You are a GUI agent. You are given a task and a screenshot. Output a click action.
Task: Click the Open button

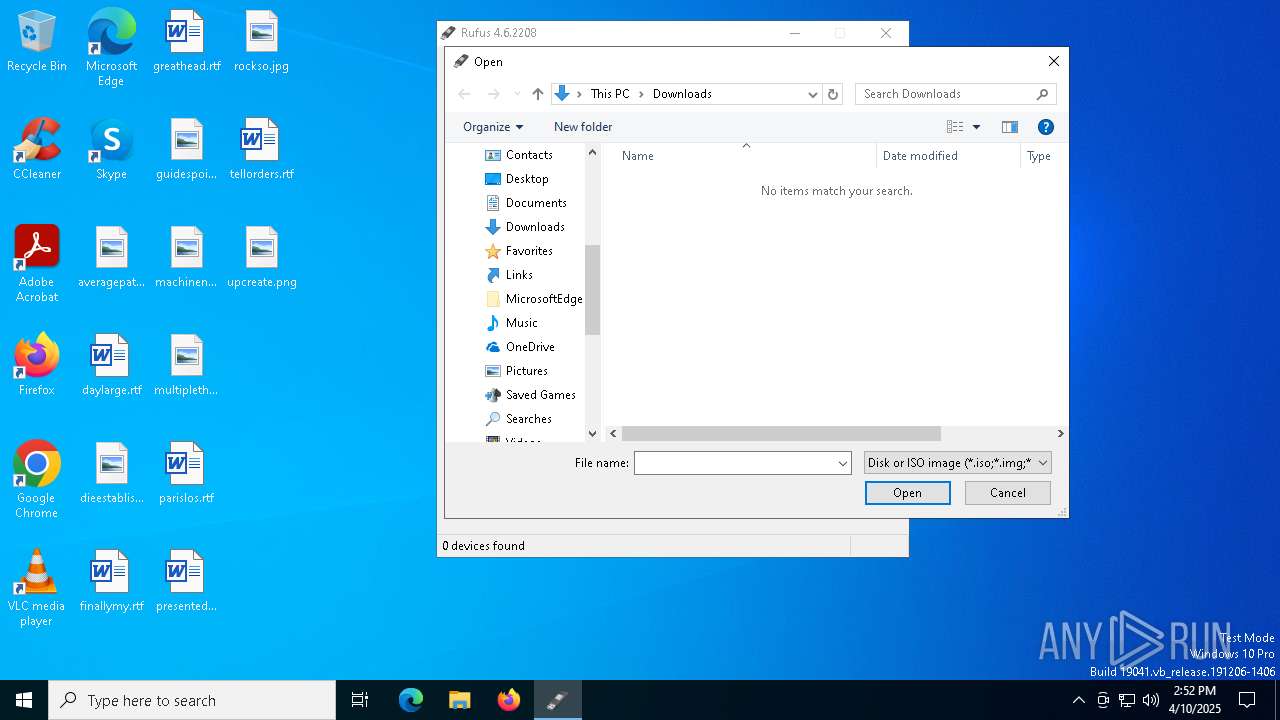pos(908,493)
